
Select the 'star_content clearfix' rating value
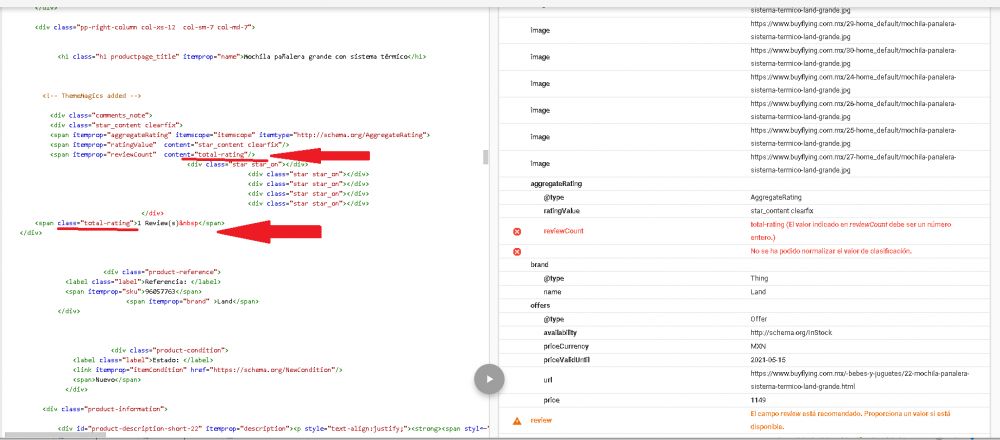(783, 210)
